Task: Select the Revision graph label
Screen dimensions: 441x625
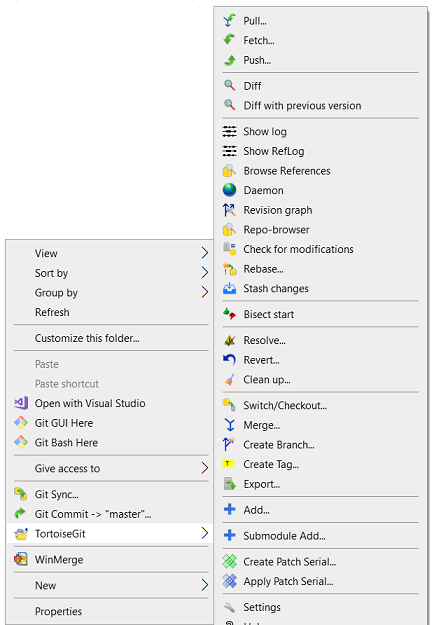Action: pos(278,210)
